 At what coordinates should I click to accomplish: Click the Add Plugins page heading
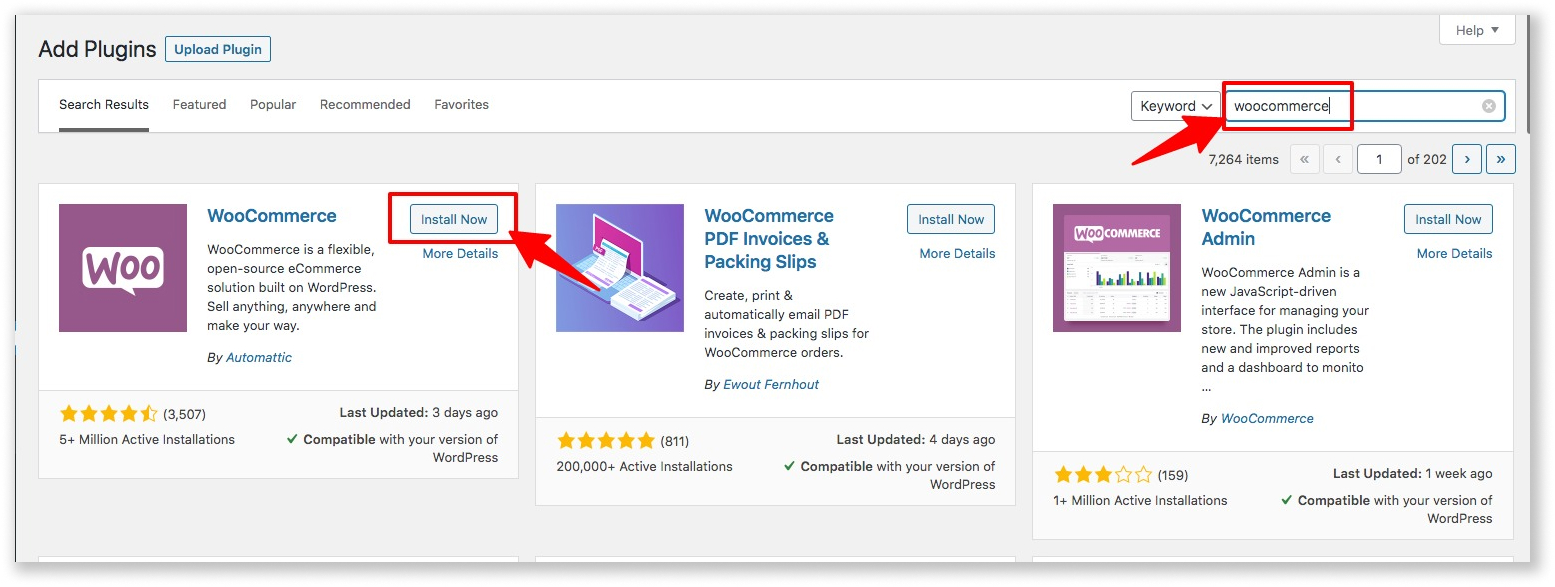[97, 49]
